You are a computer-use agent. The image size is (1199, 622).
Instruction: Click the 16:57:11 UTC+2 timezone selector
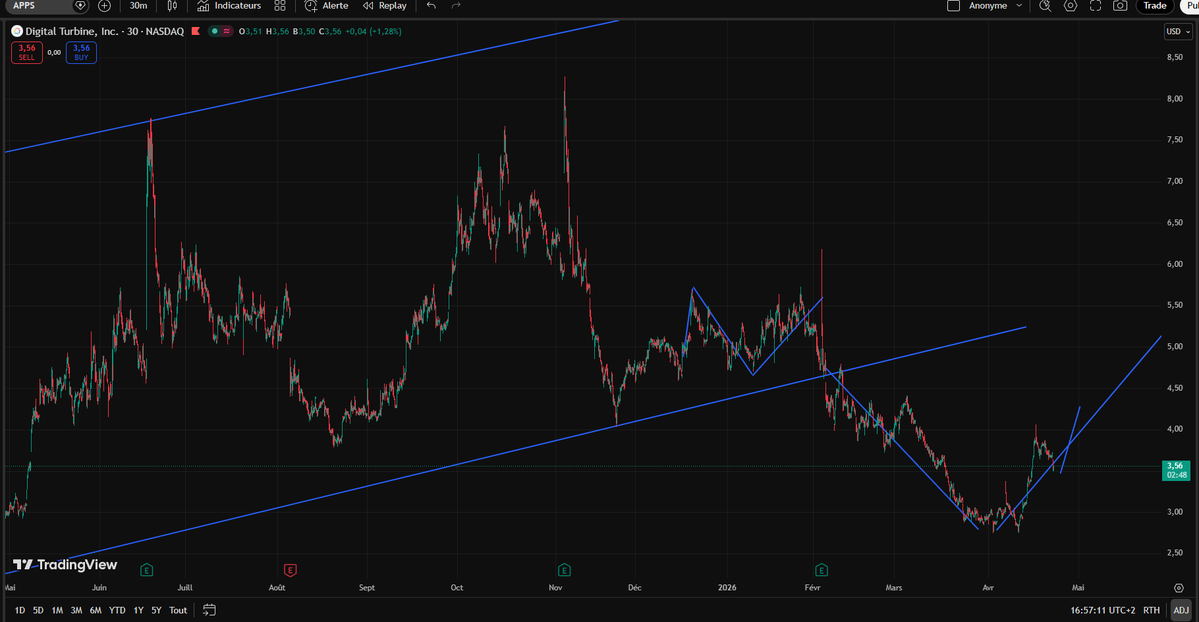point(1103,611)
